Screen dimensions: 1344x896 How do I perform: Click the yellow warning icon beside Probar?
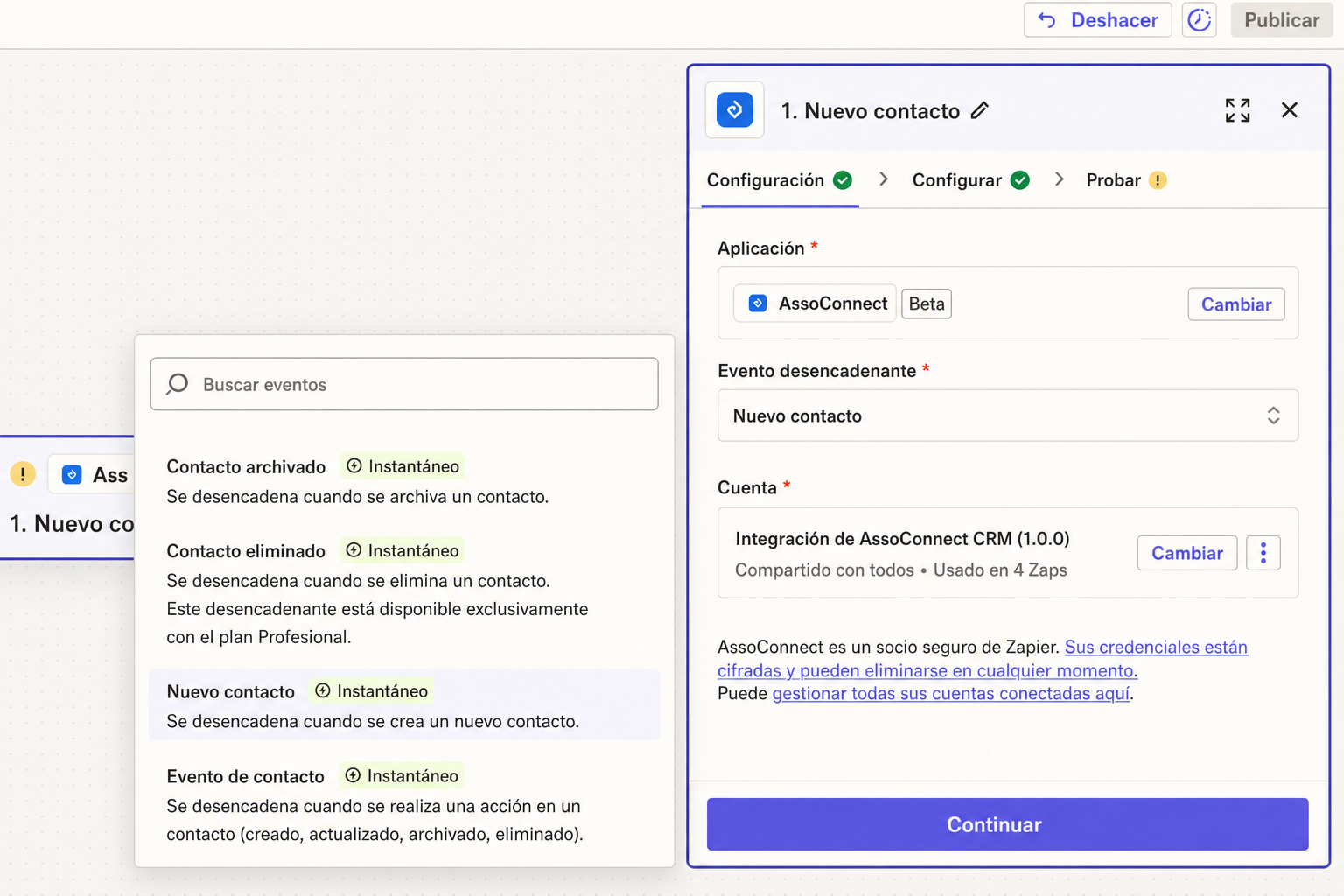click(x=1158, y=180)
